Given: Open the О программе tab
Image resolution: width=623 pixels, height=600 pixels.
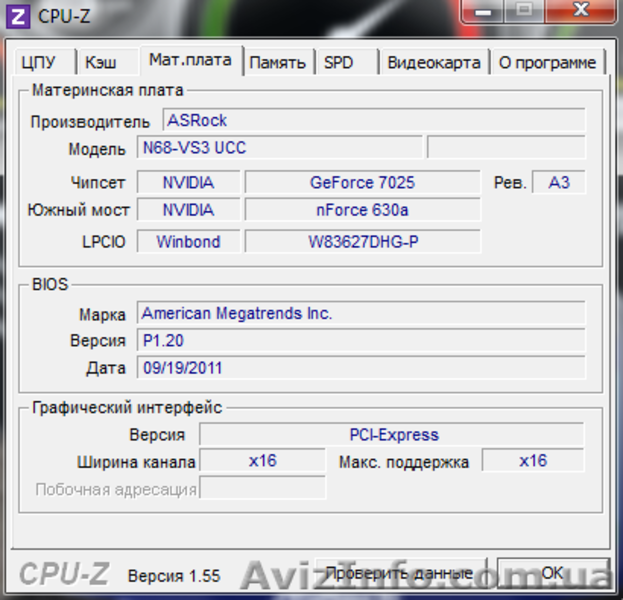Looking at the screenshot, I should (x=547, y=62).
